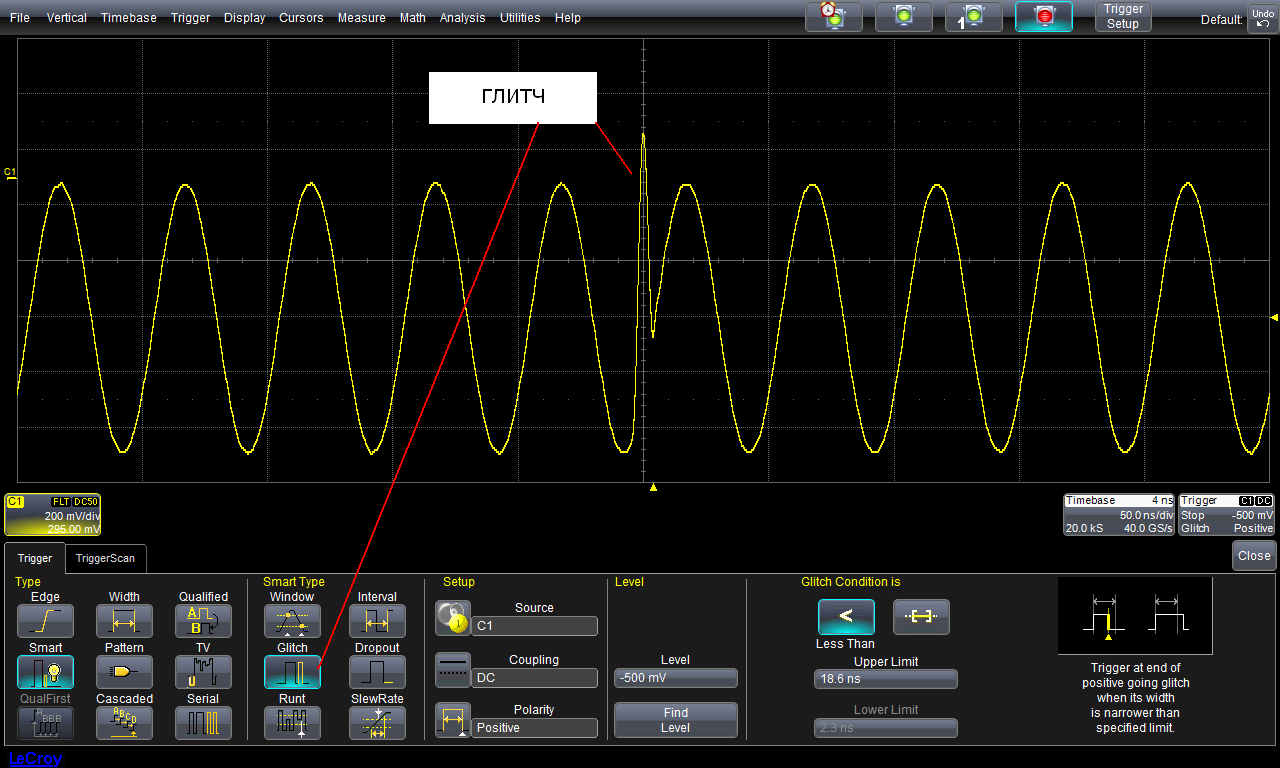Open the Source selection field showing C1
The width and height of the screenshot is (1280, 768).
click(x=534, y=626)
